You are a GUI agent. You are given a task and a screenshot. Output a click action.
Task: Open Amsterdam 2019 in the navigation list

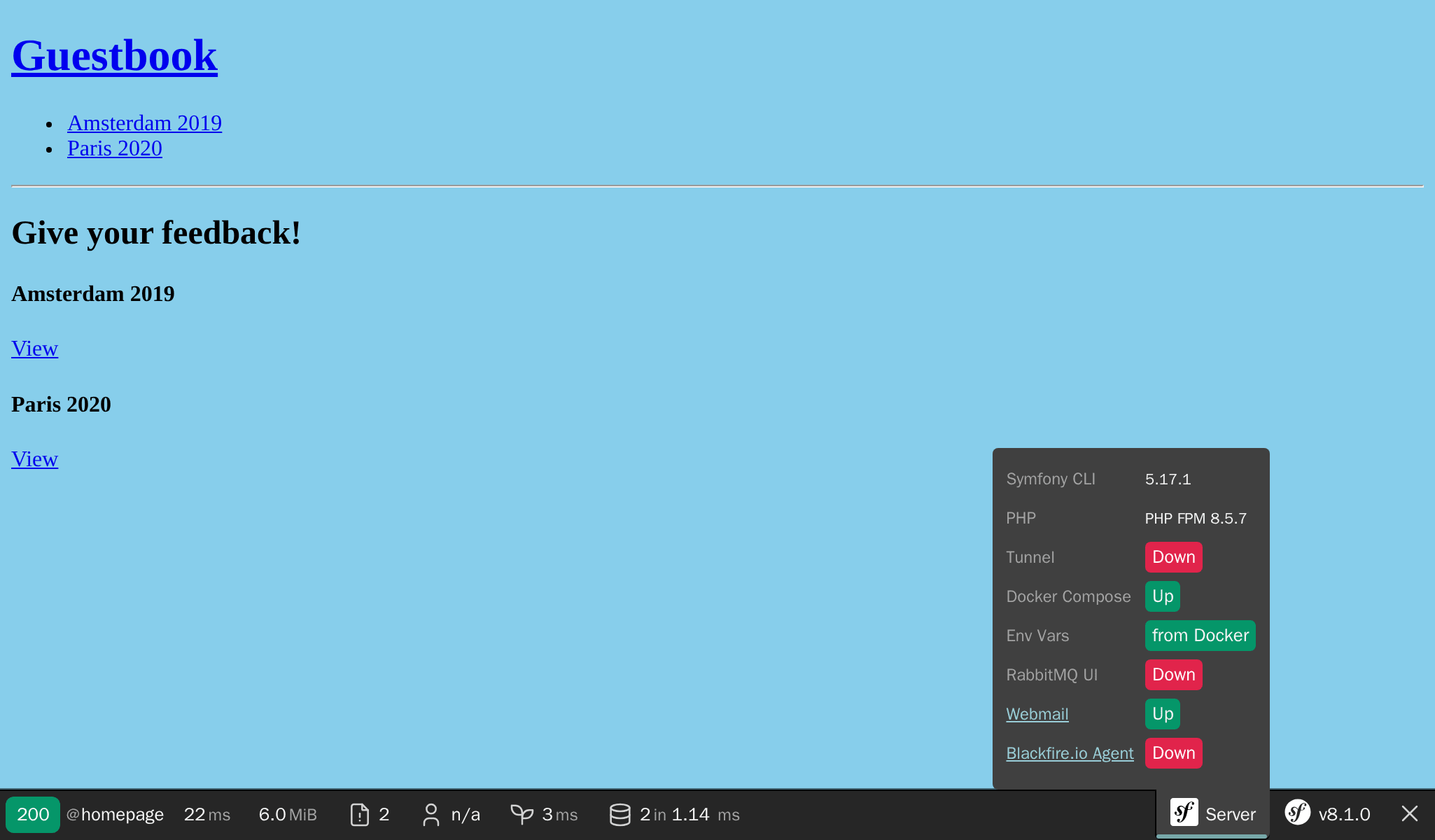(144, 123)
